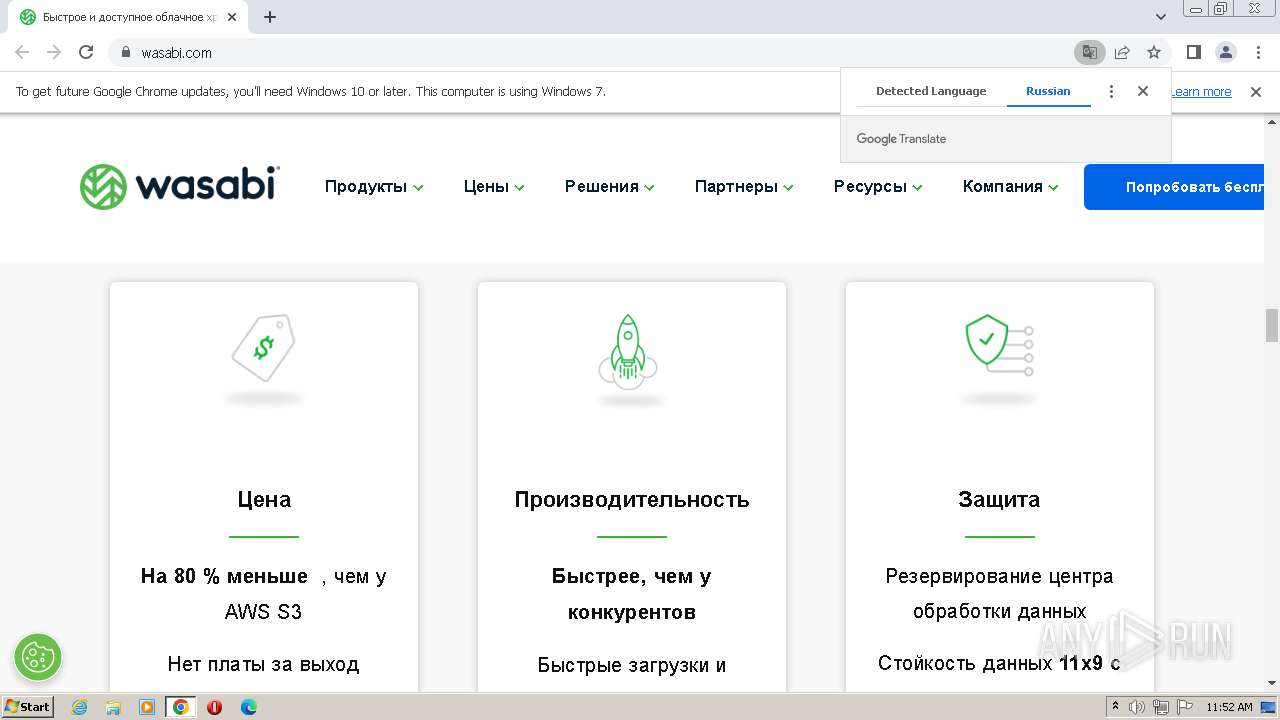Go forward to the next page
Viewport: 1280px width, 720px height.
pyautogui.click(x=54, y=52)
